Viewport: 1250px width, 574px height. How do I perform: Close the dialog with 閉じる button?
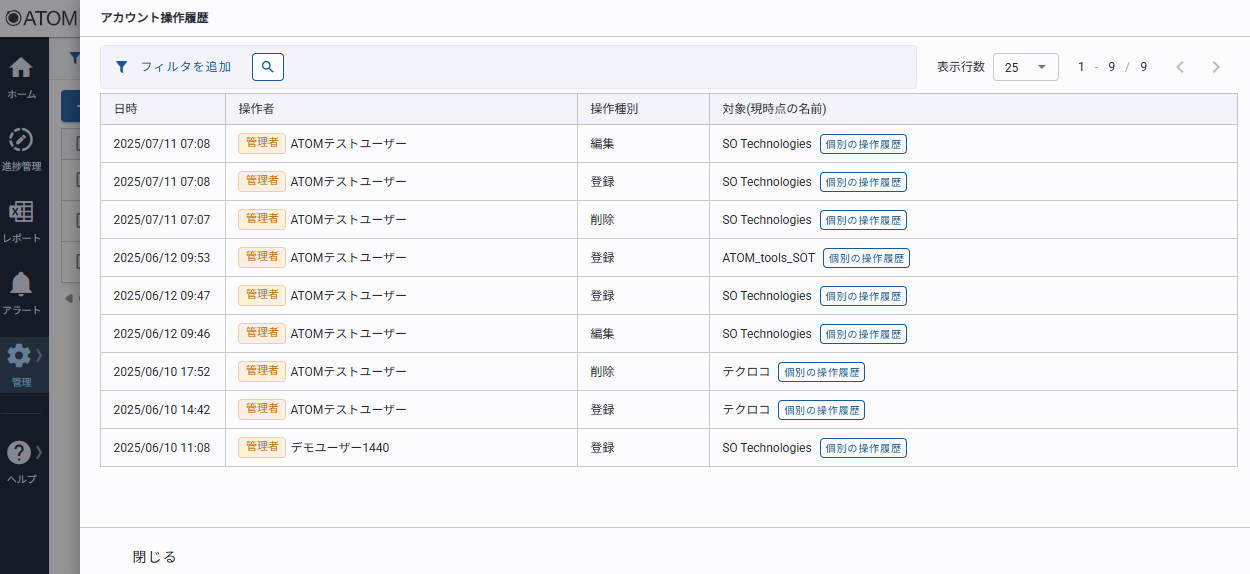155,557
